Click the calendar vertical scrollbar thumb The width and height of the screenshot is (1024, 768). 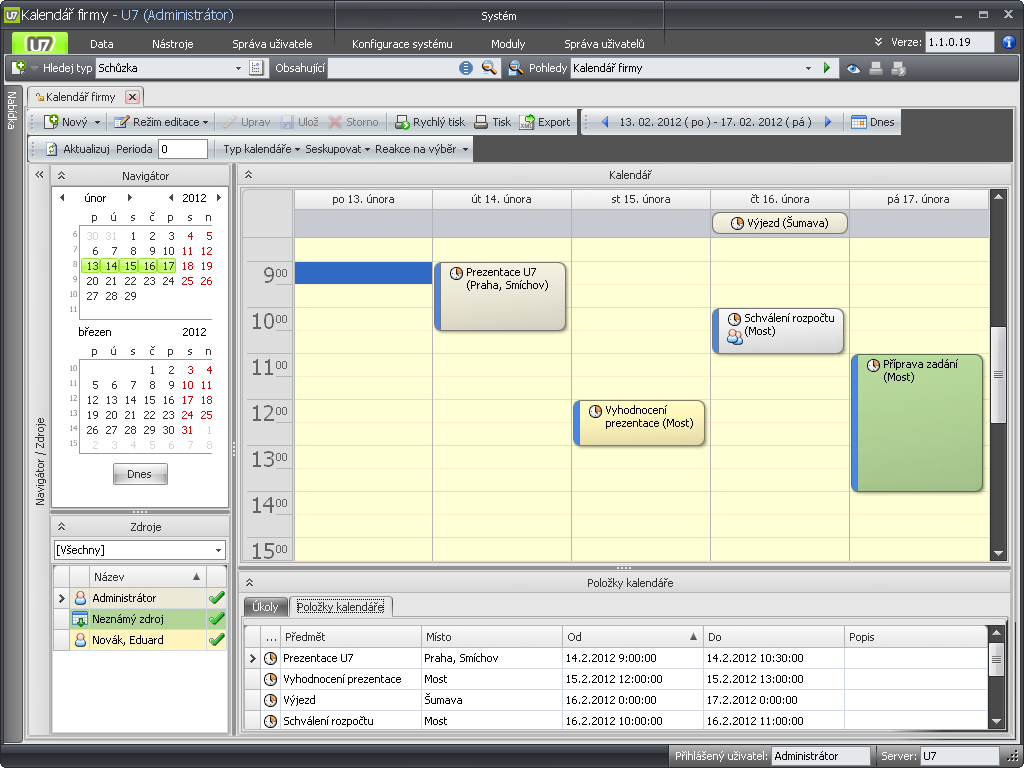point(998,375)
